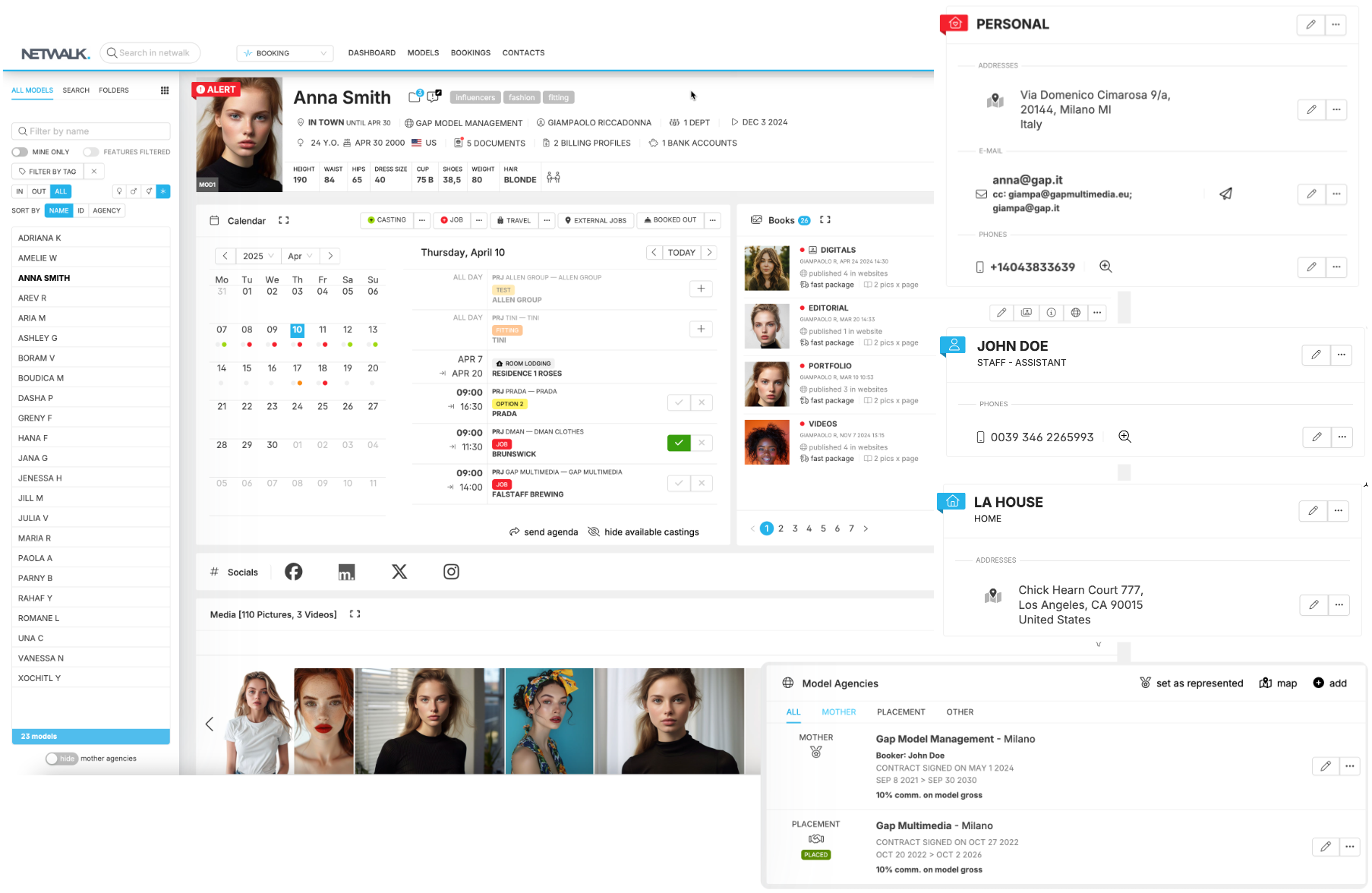Expand the Books panel to fullscreen
Image resolution: width=1372 pixels, height=893 pixels.
[825, 219]
